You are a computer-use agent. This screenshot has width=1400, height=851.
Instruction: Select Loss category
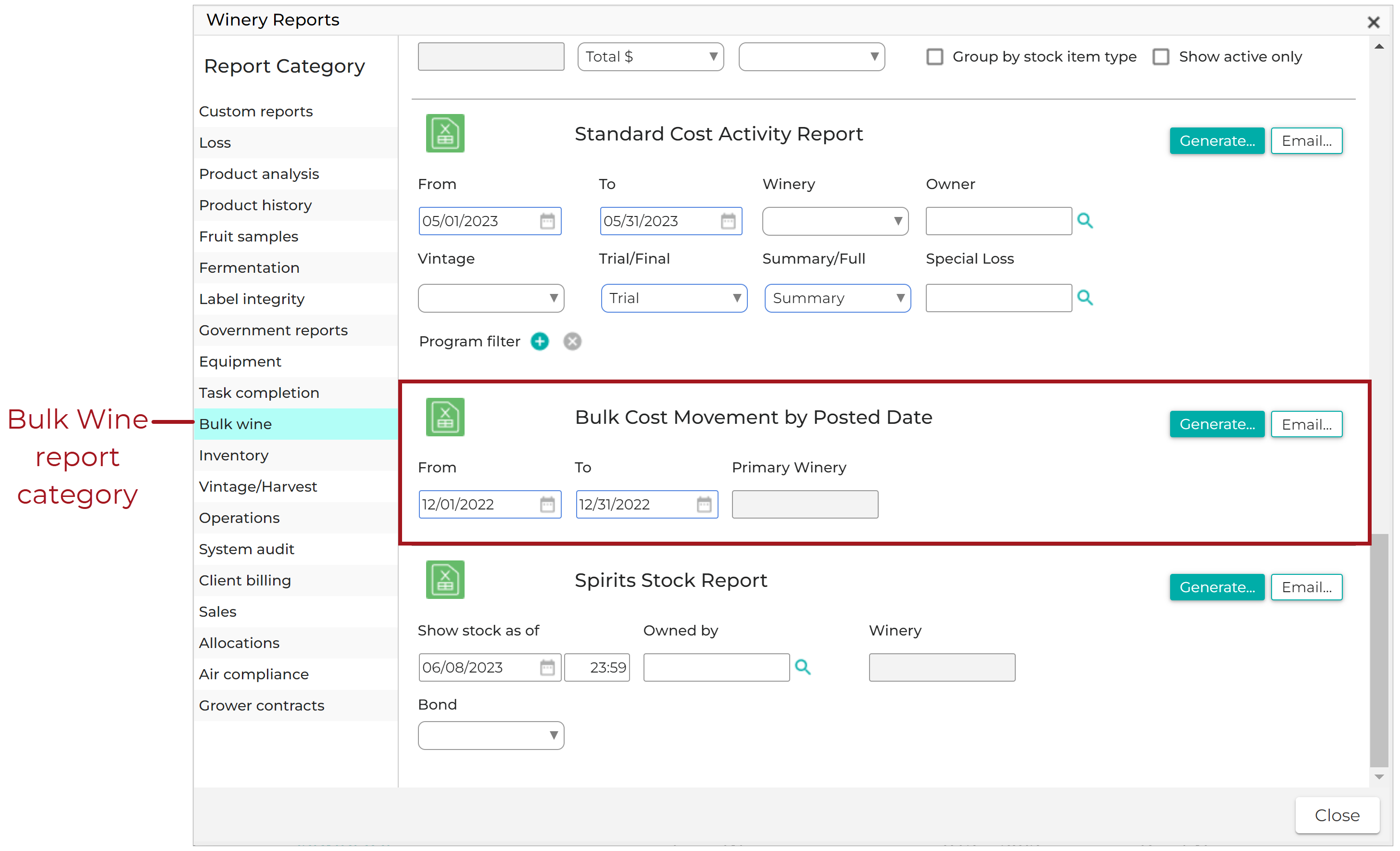coord(295,143)
